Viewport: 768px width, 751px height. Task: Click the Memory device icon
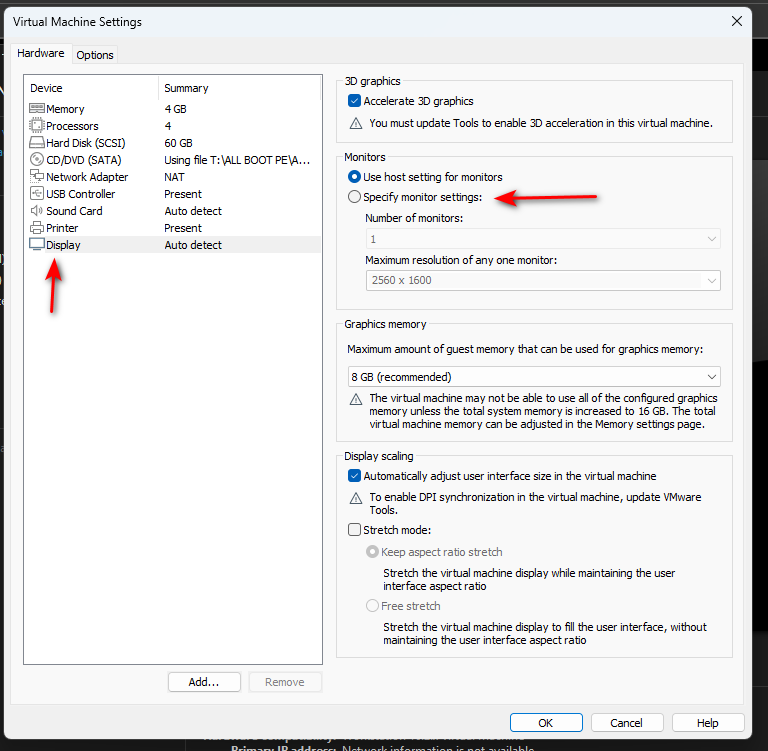coord(37,108)
